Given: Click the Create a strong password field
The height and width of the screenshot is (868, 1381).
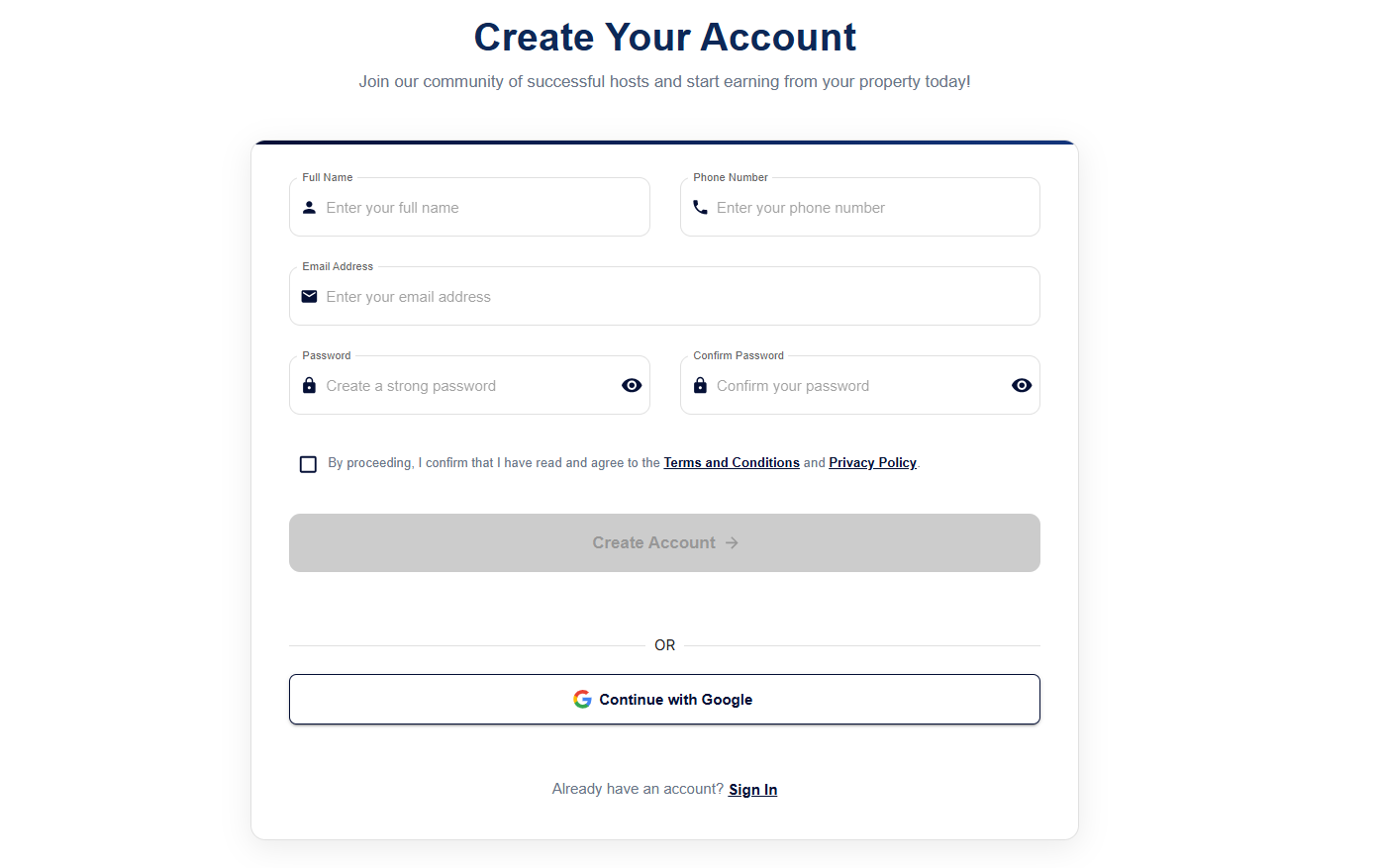Looking at the screenshot, I should pos(455,385).
